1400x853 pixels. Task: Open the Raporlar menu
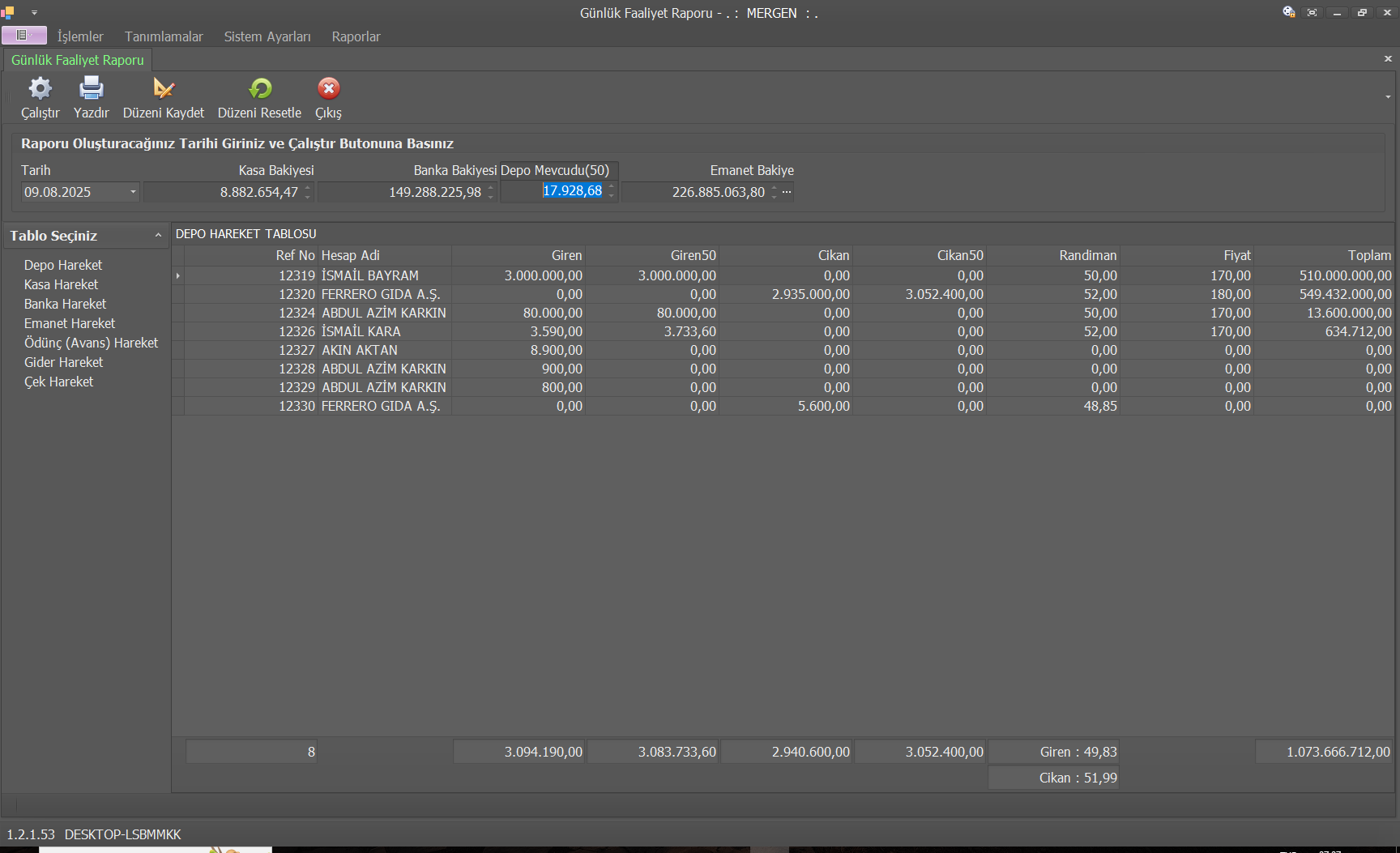(x=356, y=36)
